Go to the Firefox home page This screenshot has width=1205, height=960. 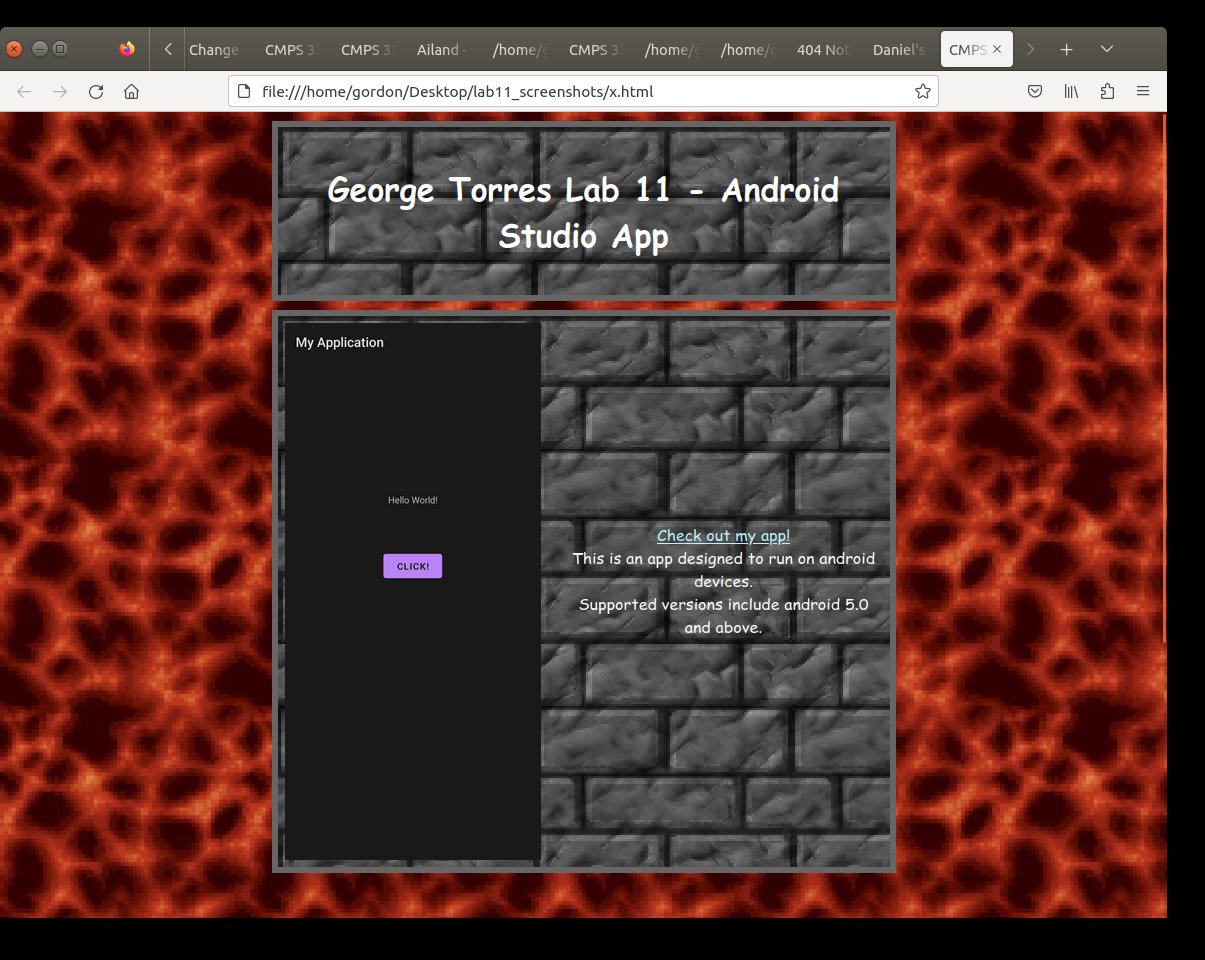131,92
